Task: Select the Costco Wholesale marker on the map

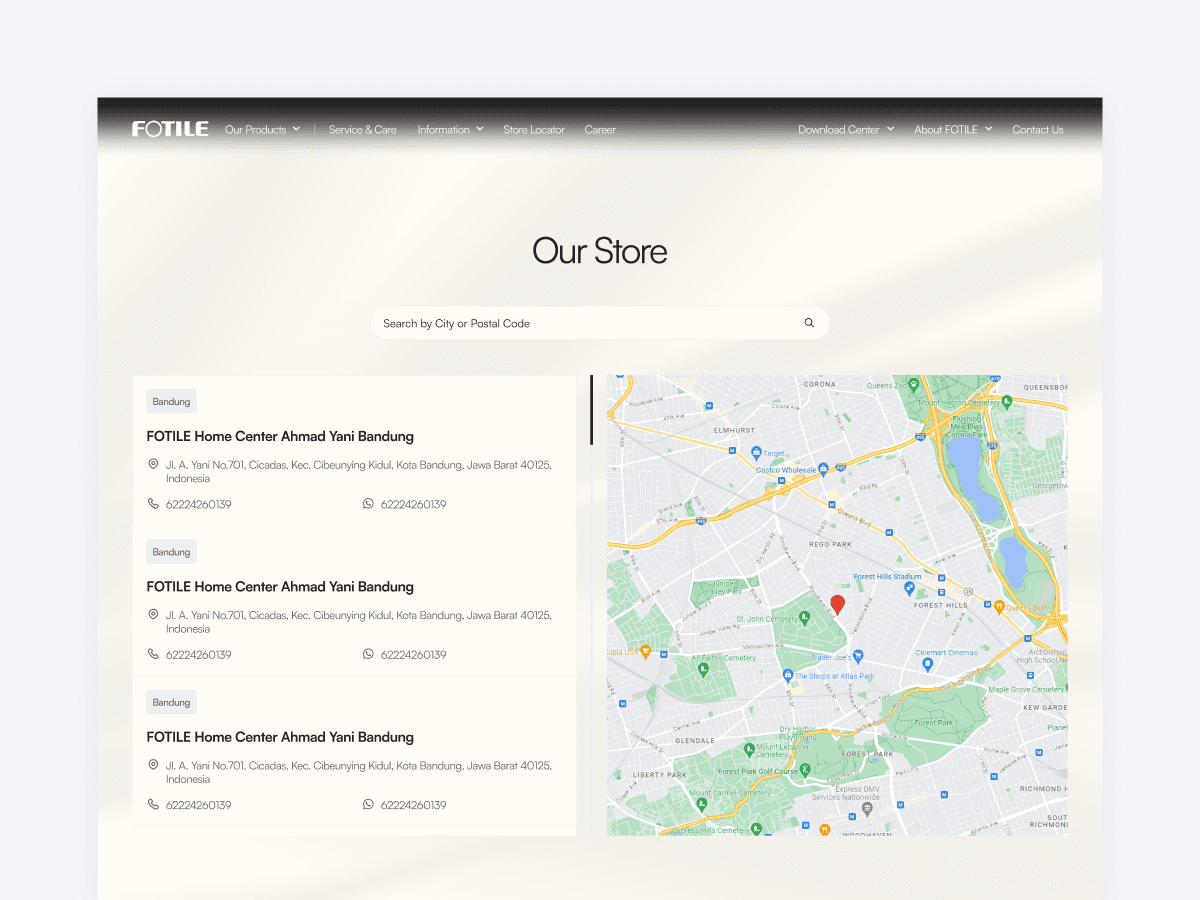Action: (823, 468)
